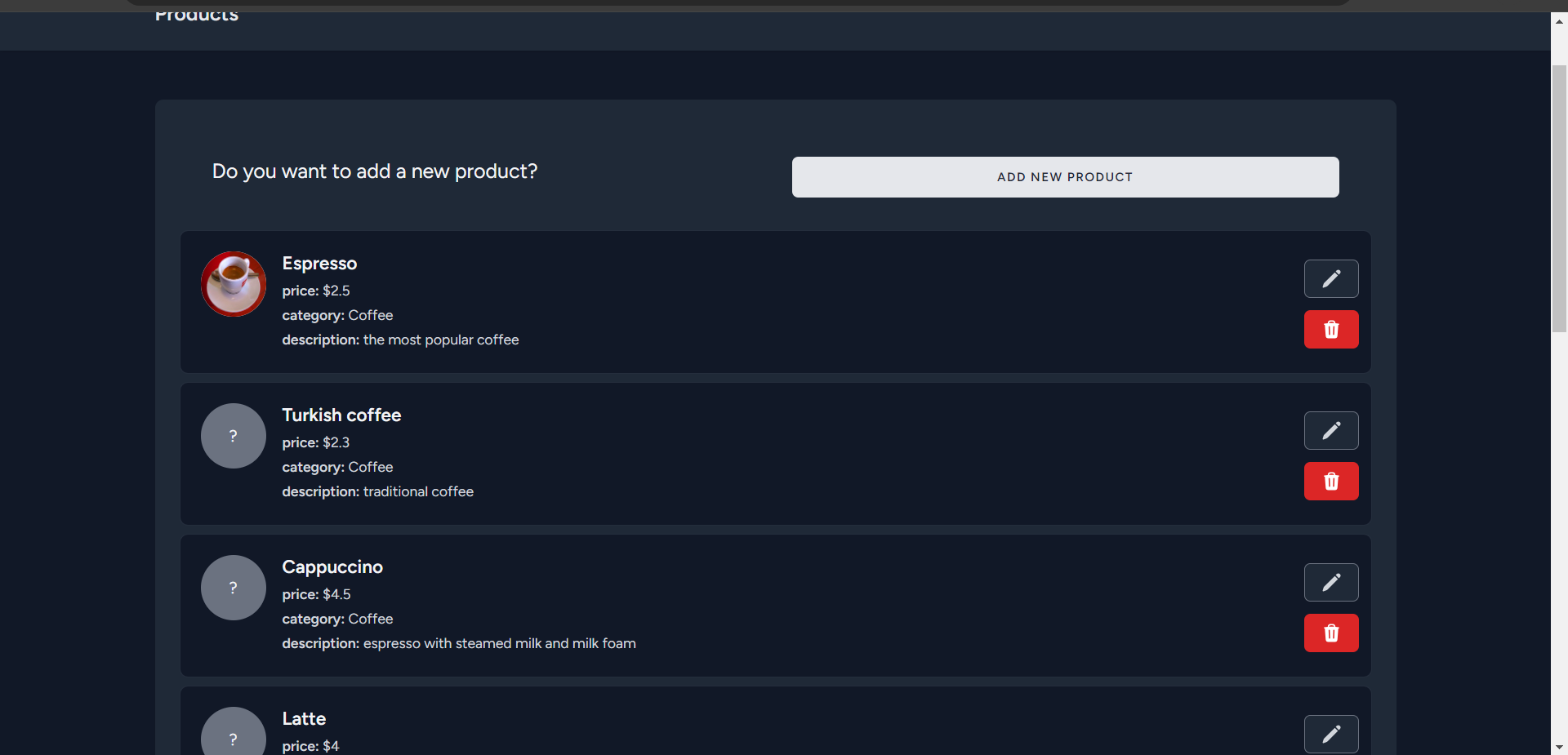Delete the Espresso product via the trash icon
Screen dimensions: 1568x755
pyautogui.click(x=1330, y=330)
